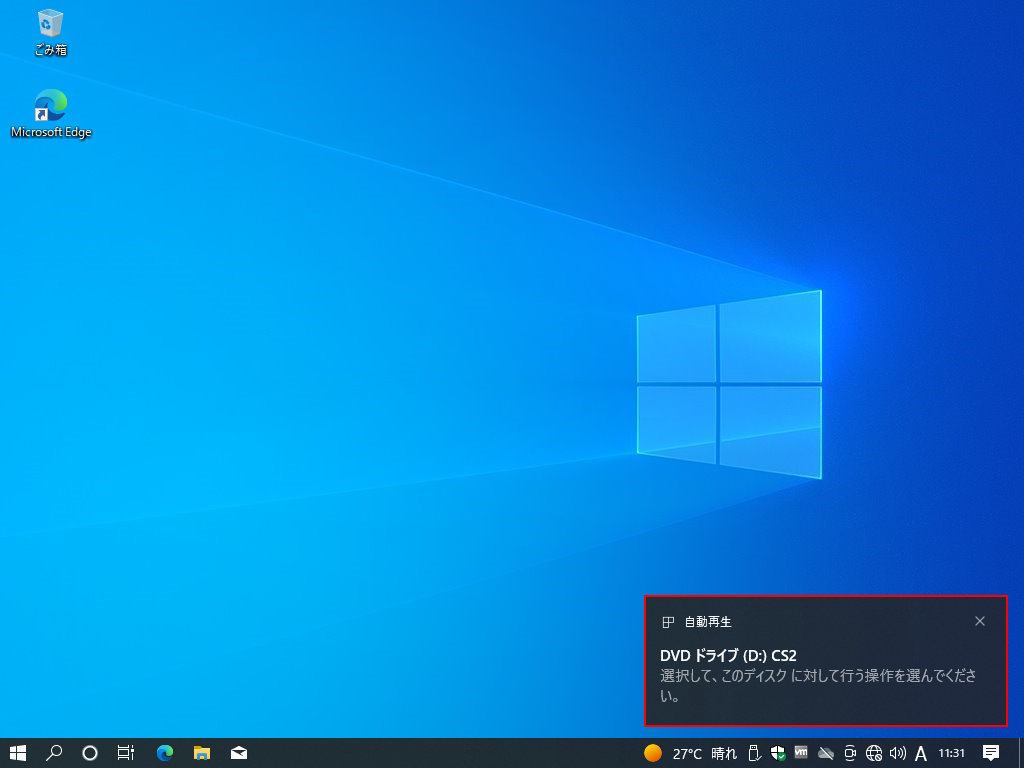Open Task View from the taskbar
This screenshot has width=1024, height=768.
pos(125,753)
